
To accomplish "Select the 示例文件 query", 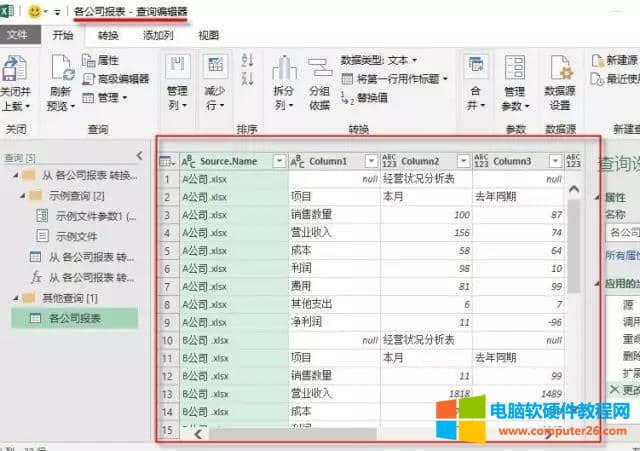I will point(76,236).
